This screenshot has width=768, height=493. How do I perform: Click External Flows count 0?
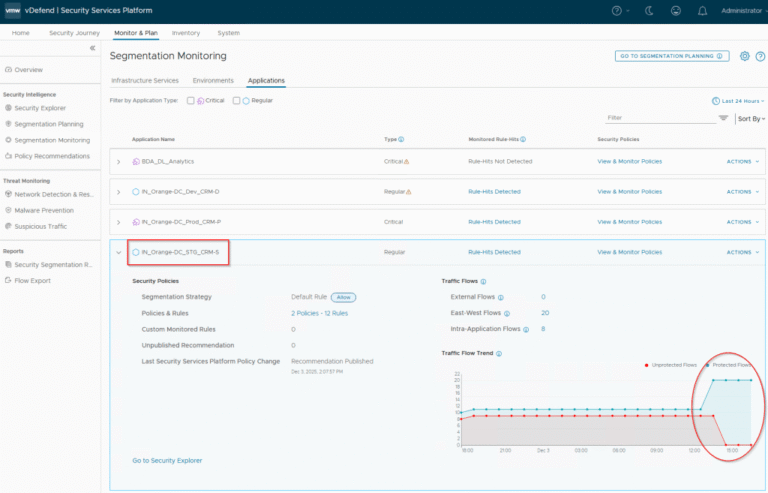tap(543, 297)
